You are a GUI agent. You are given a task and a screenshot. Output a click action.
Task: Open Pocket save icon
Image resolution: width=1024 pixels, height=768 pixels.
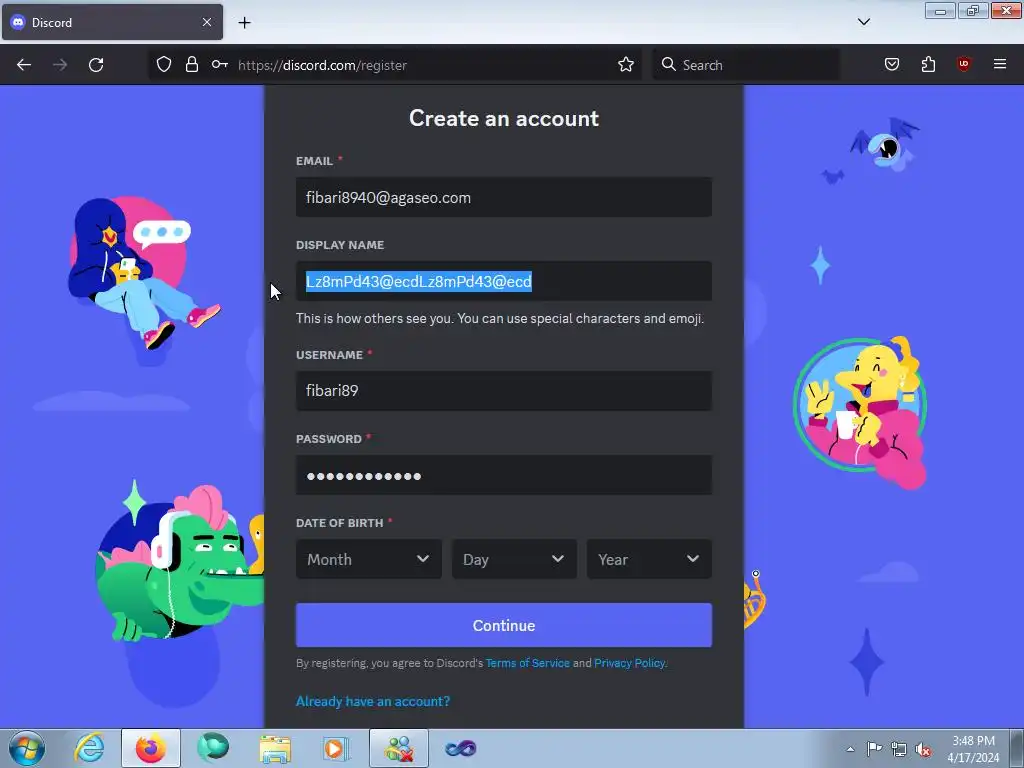click(x=891, y=64)
